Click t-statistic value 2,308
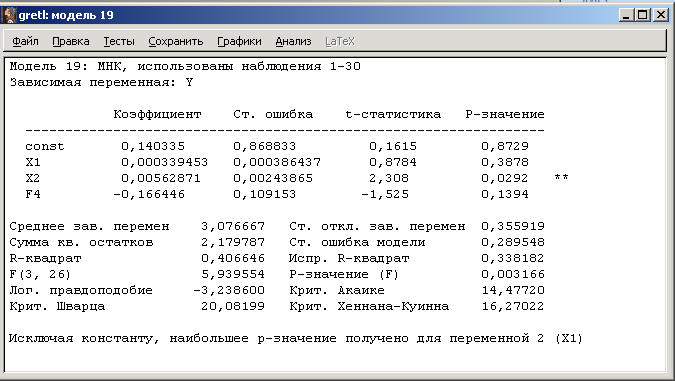Screen dimensions: 675x381 [x=389, y=178]
